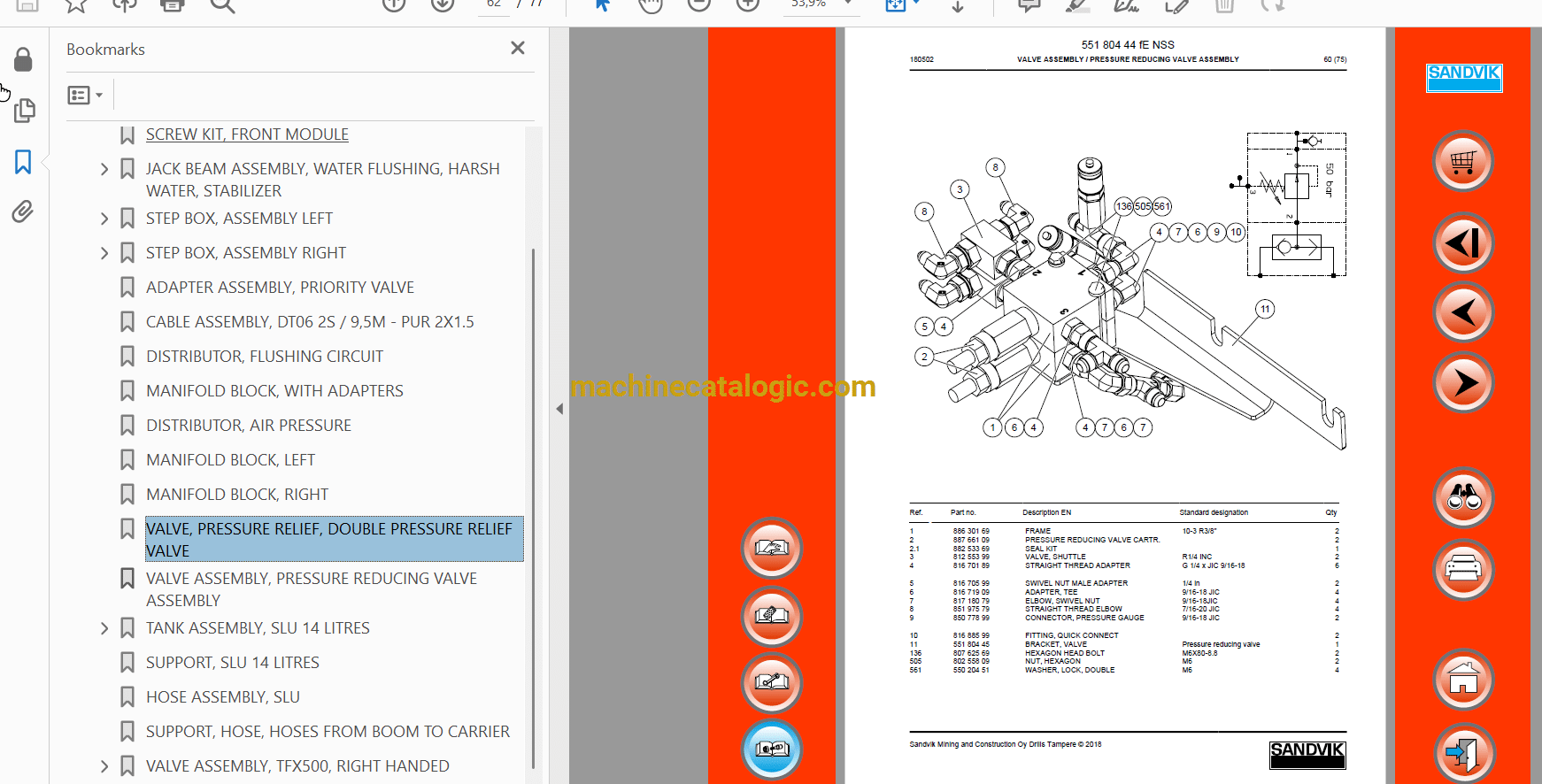Go to the previous page with the left arrow button

[1463, 312]
